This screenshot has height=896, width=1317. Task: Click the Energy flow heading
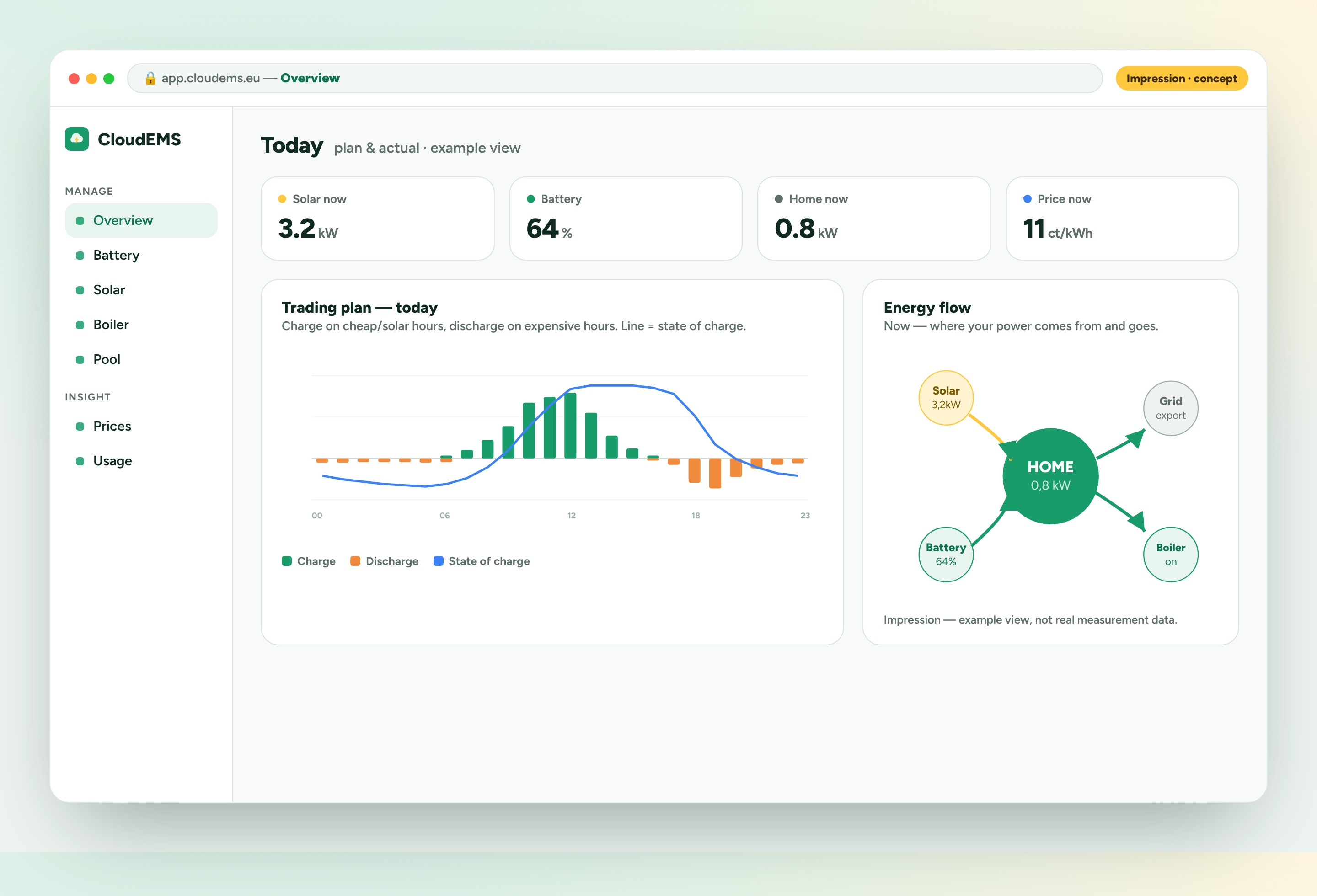click(927, 308)
